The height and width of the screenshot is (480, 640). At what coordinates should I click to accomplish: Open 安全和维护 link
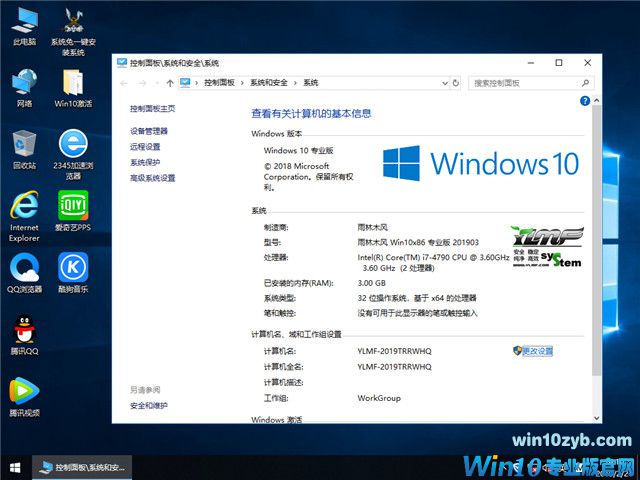click(149, 405)
